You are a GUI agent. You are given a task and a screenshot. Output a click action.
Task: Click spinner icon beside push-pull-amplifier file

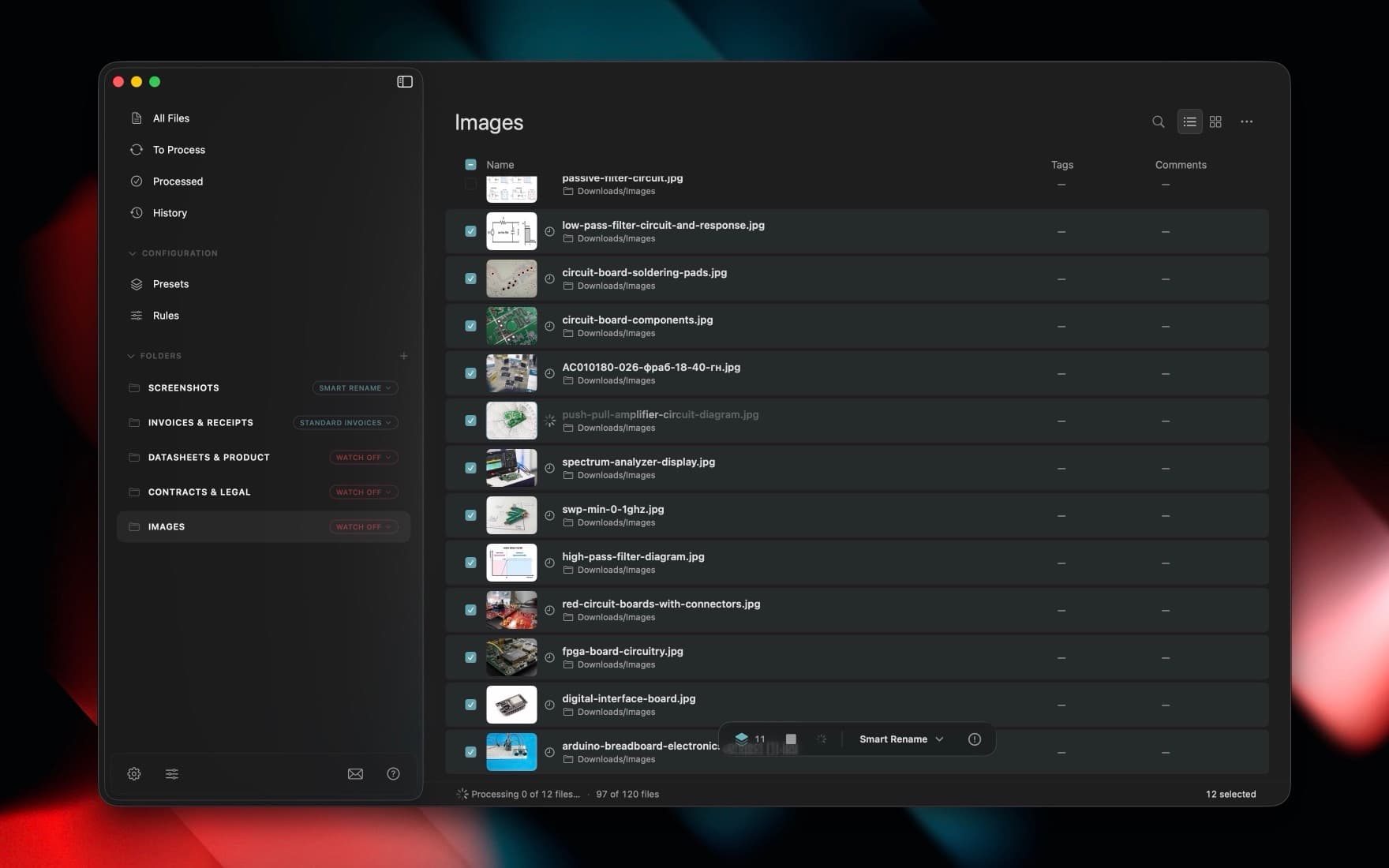tap(550, 421)
